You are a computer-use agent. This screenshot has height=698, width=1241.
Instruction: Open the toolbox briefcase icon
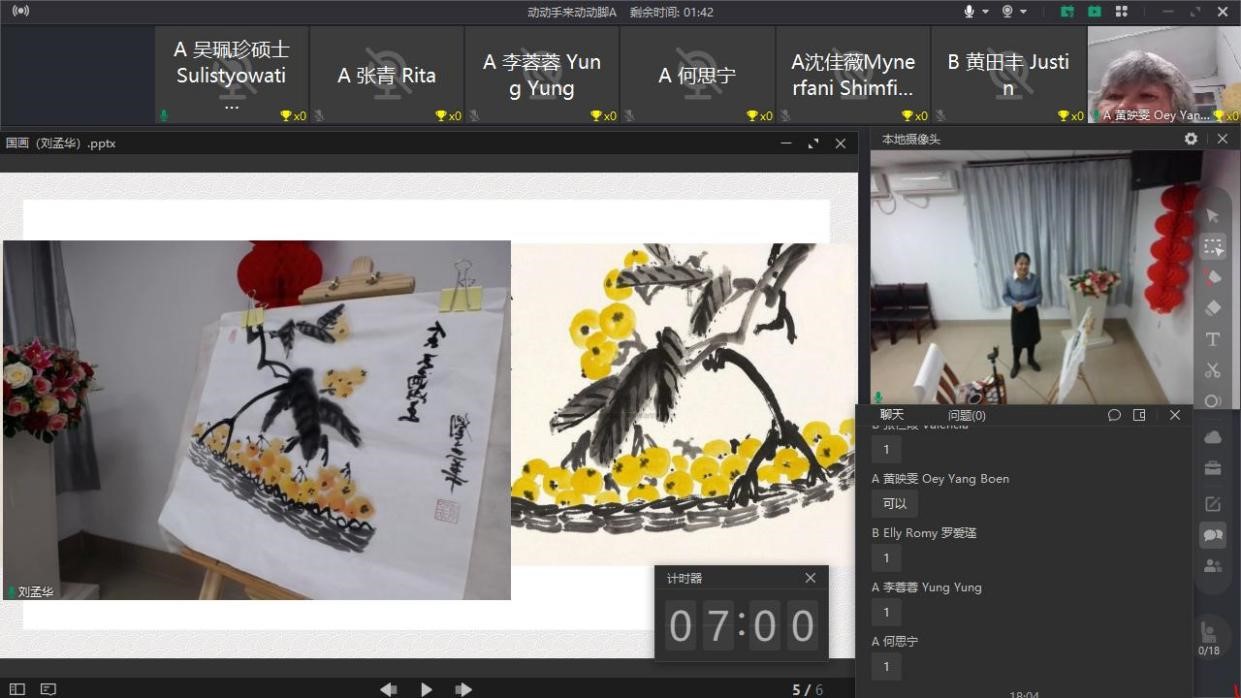(1213, 468)
